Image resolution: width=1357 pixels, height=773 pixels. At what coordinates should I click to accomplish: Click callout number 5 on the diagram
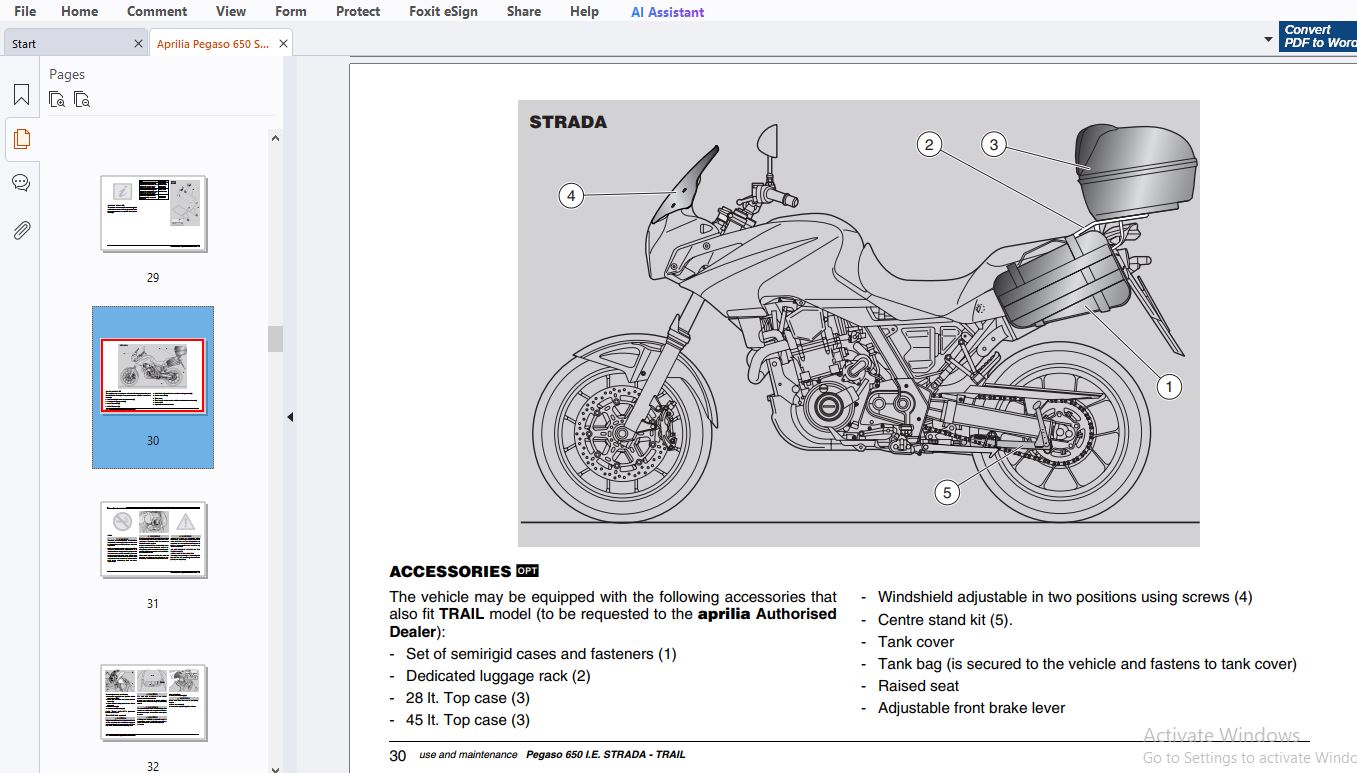coord(947,492)
